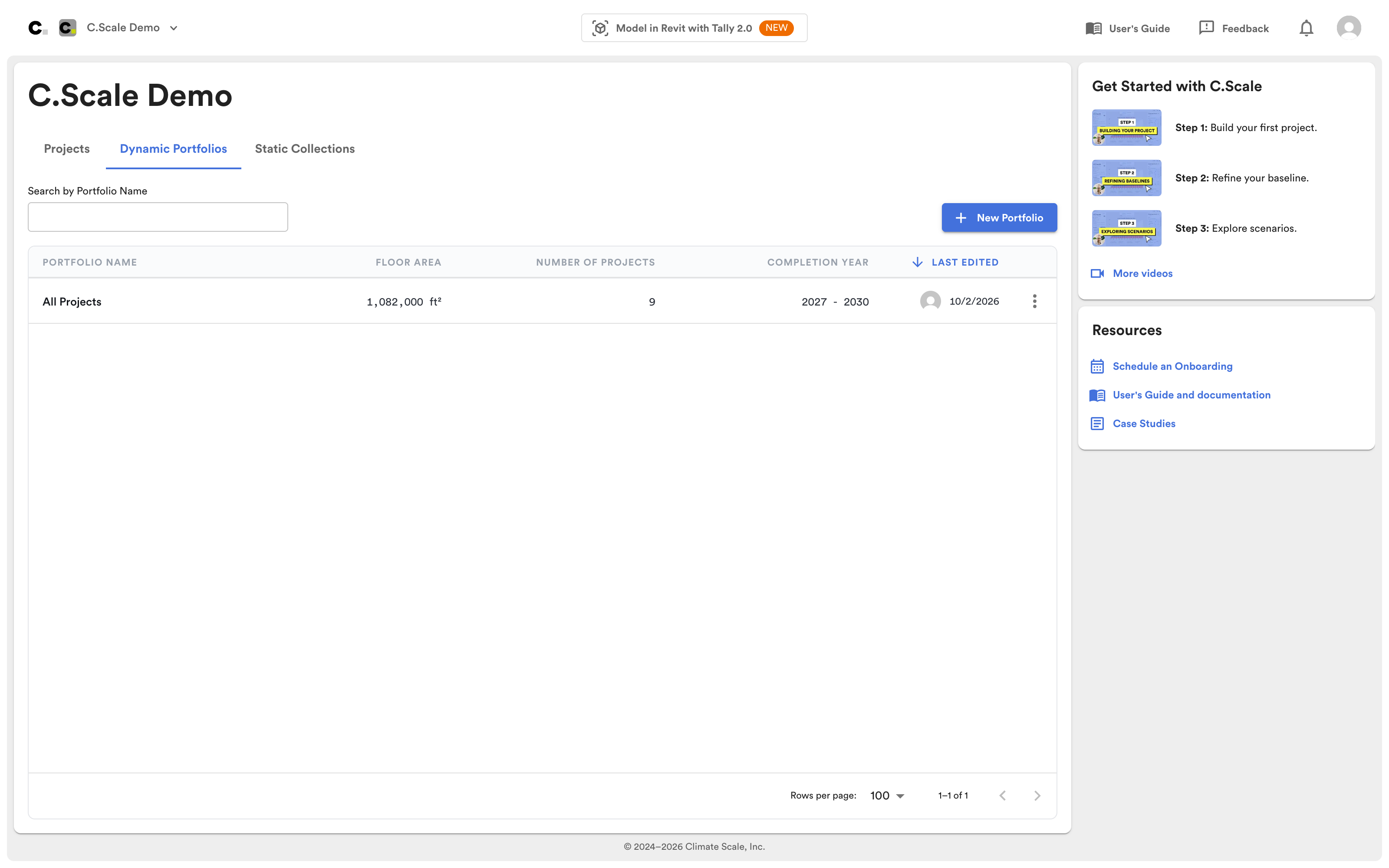Open the Schedule an Onboarding link

tap(1172, 366)
